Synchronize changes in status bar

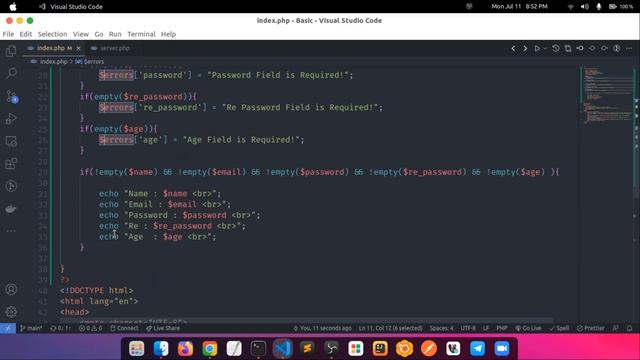(x=60, y=328)
